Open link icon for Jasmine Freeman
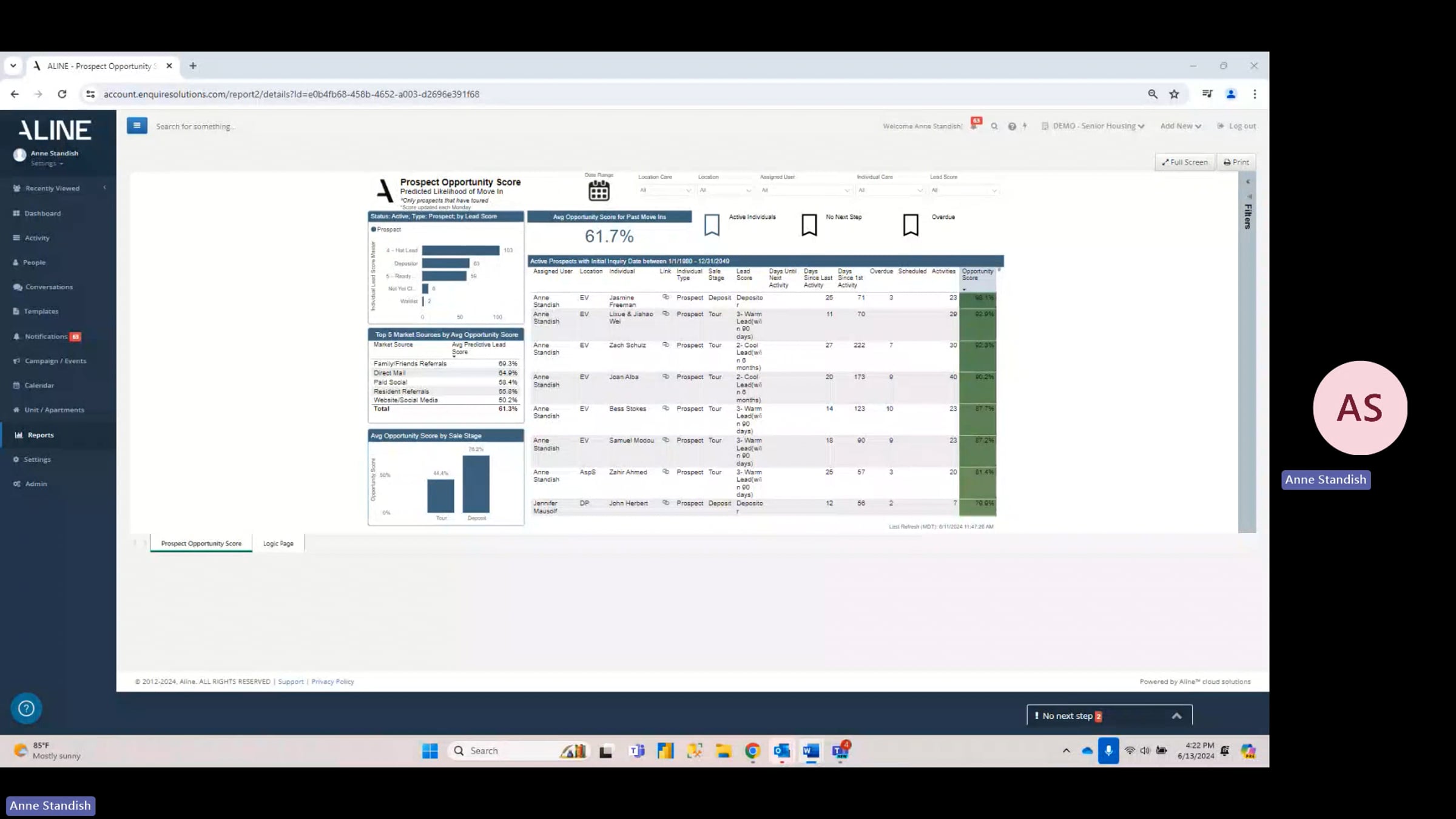Screen dimensions: 1456x819 tap(666, 297)
